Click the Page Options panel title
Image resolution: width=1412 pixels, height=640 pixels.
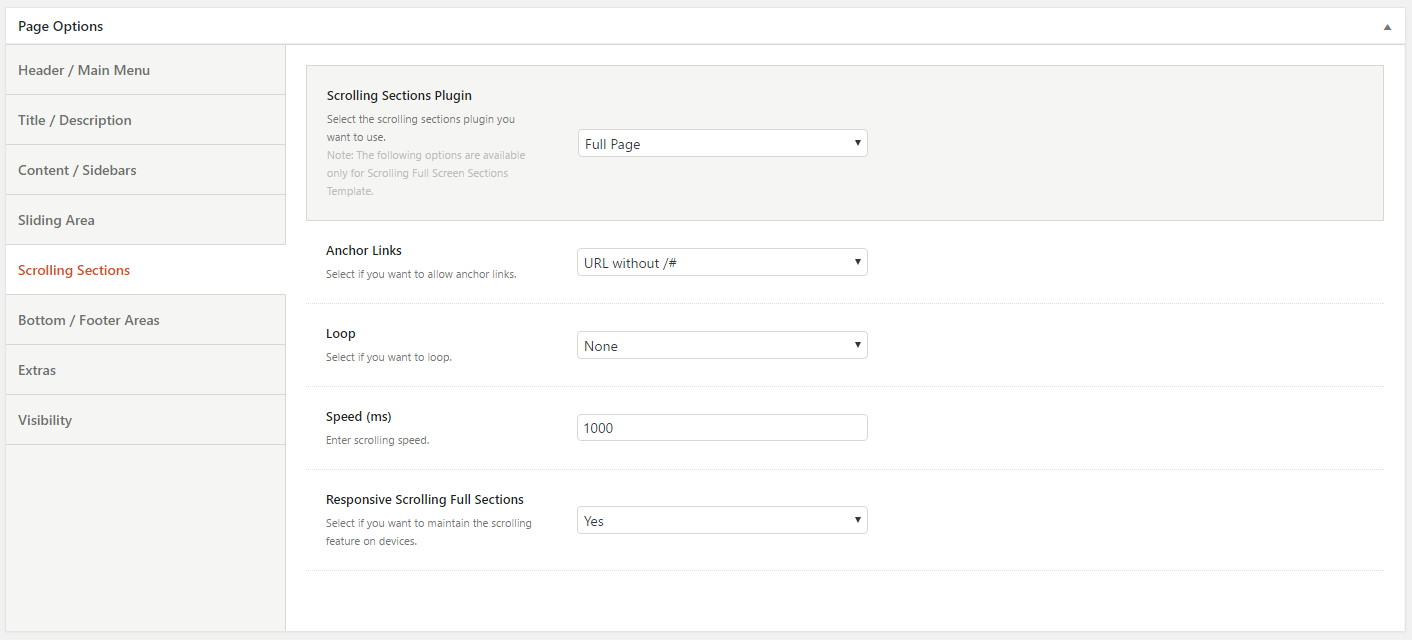click(x=60, y=26)
